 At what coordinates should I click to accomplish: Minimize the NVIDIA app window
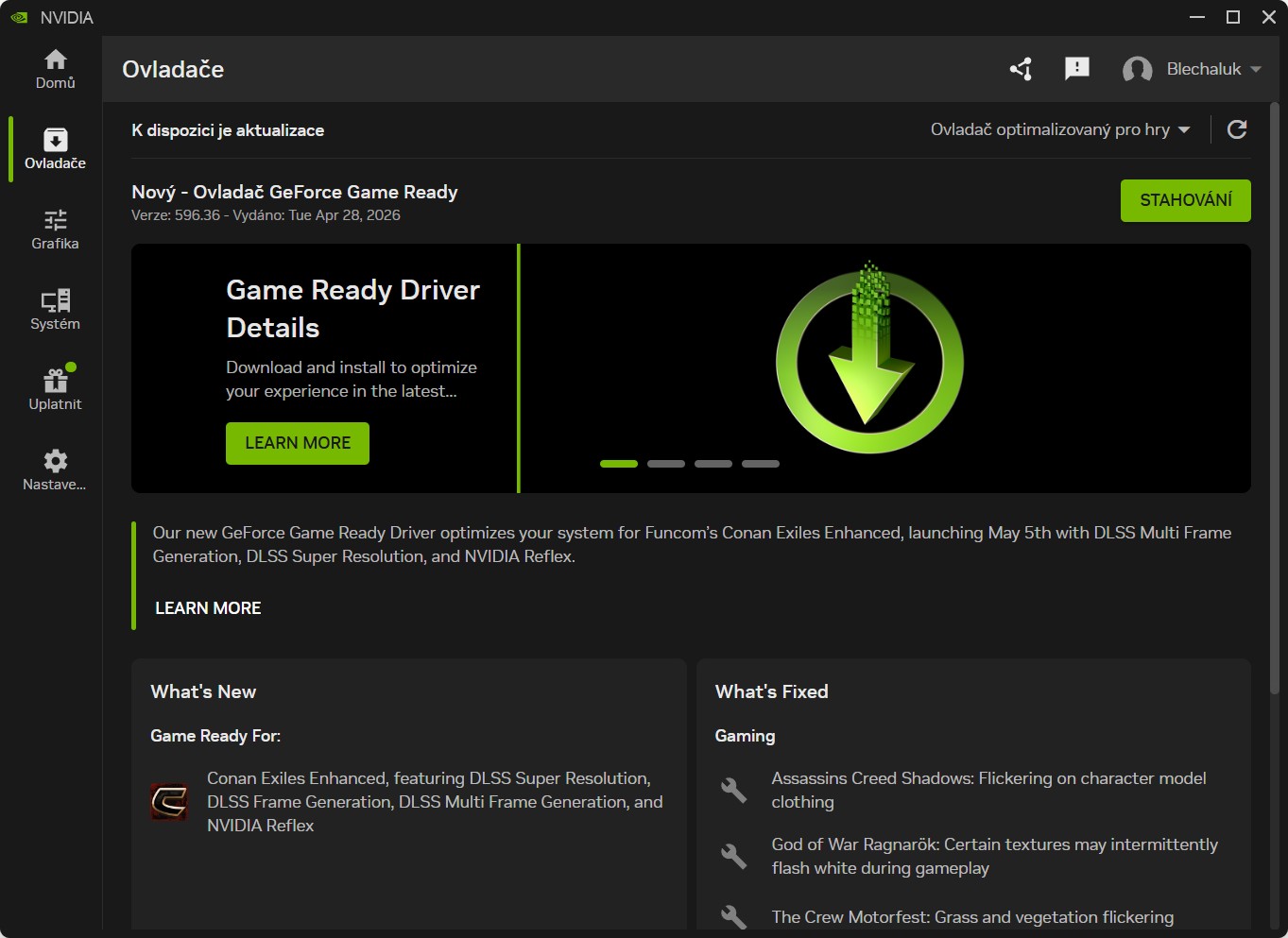pos(1196,17)
